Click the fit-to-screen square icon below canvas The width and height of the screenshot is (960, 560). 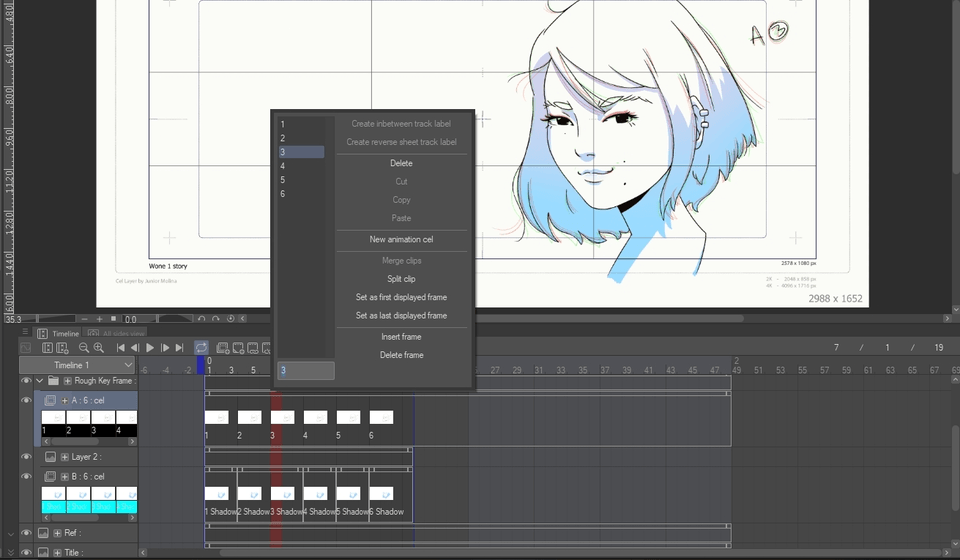(x=113, y=319)
